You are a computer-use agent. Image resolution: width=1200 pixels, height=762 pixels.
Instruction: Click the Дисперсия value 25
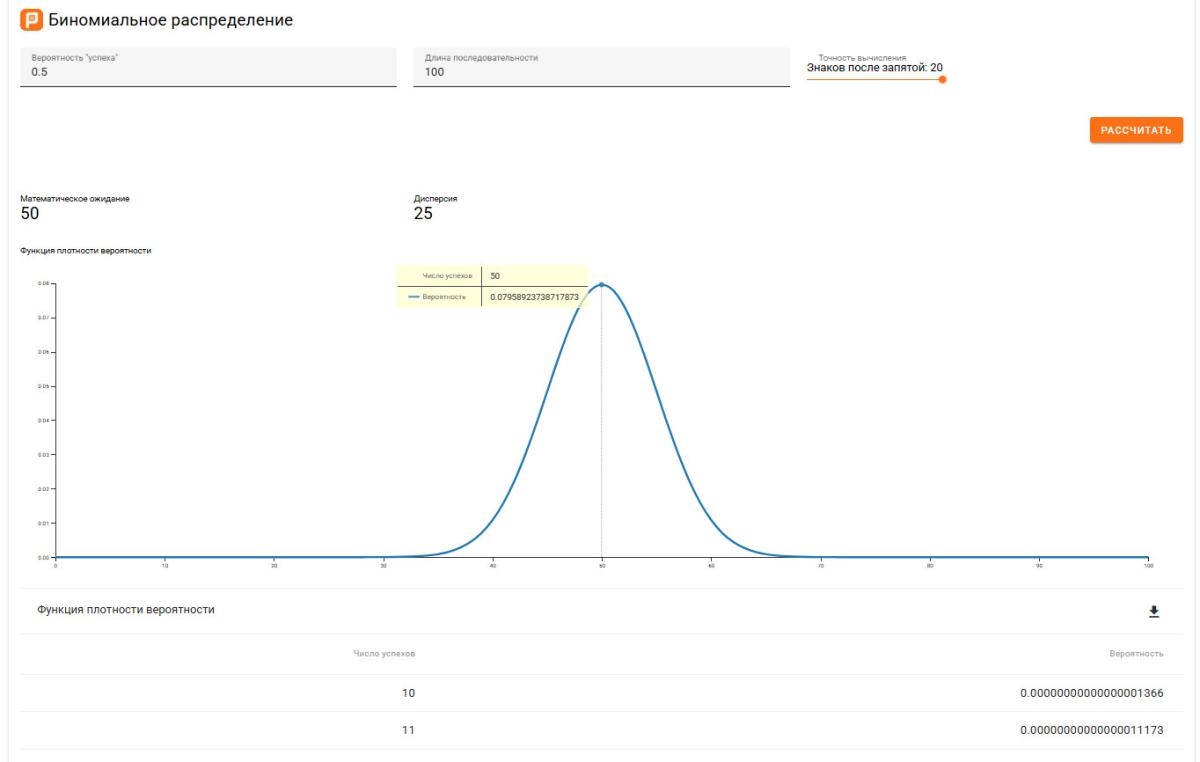(x=423, y=212)
